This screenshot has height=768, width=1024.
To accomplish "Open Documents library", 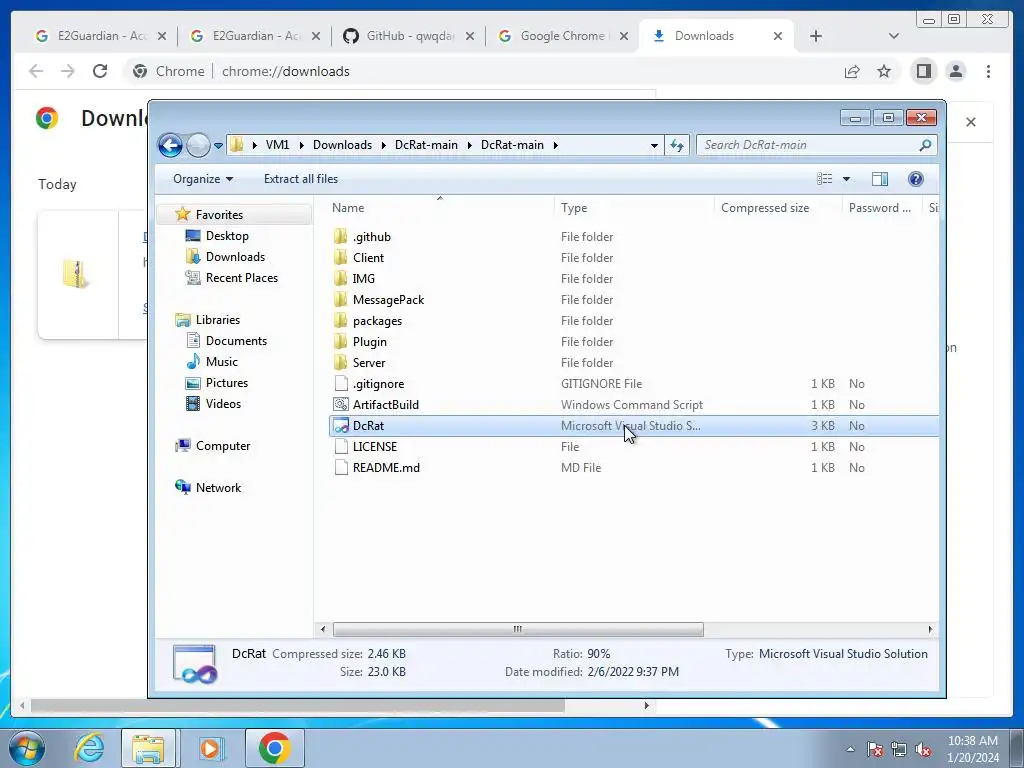I will 236,341.
